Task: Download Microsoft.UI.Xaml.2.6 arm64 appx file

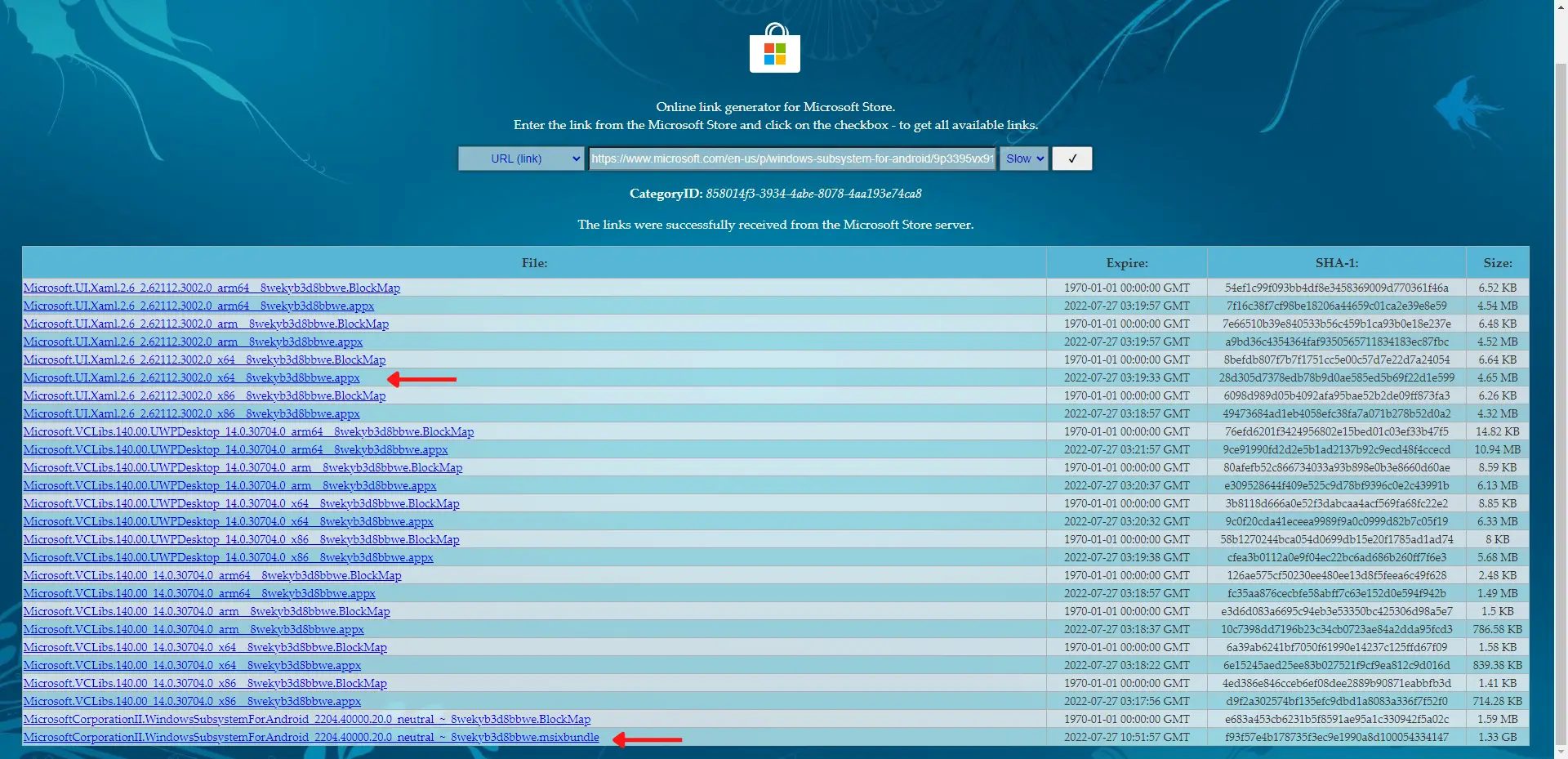Action: [198, 306]
